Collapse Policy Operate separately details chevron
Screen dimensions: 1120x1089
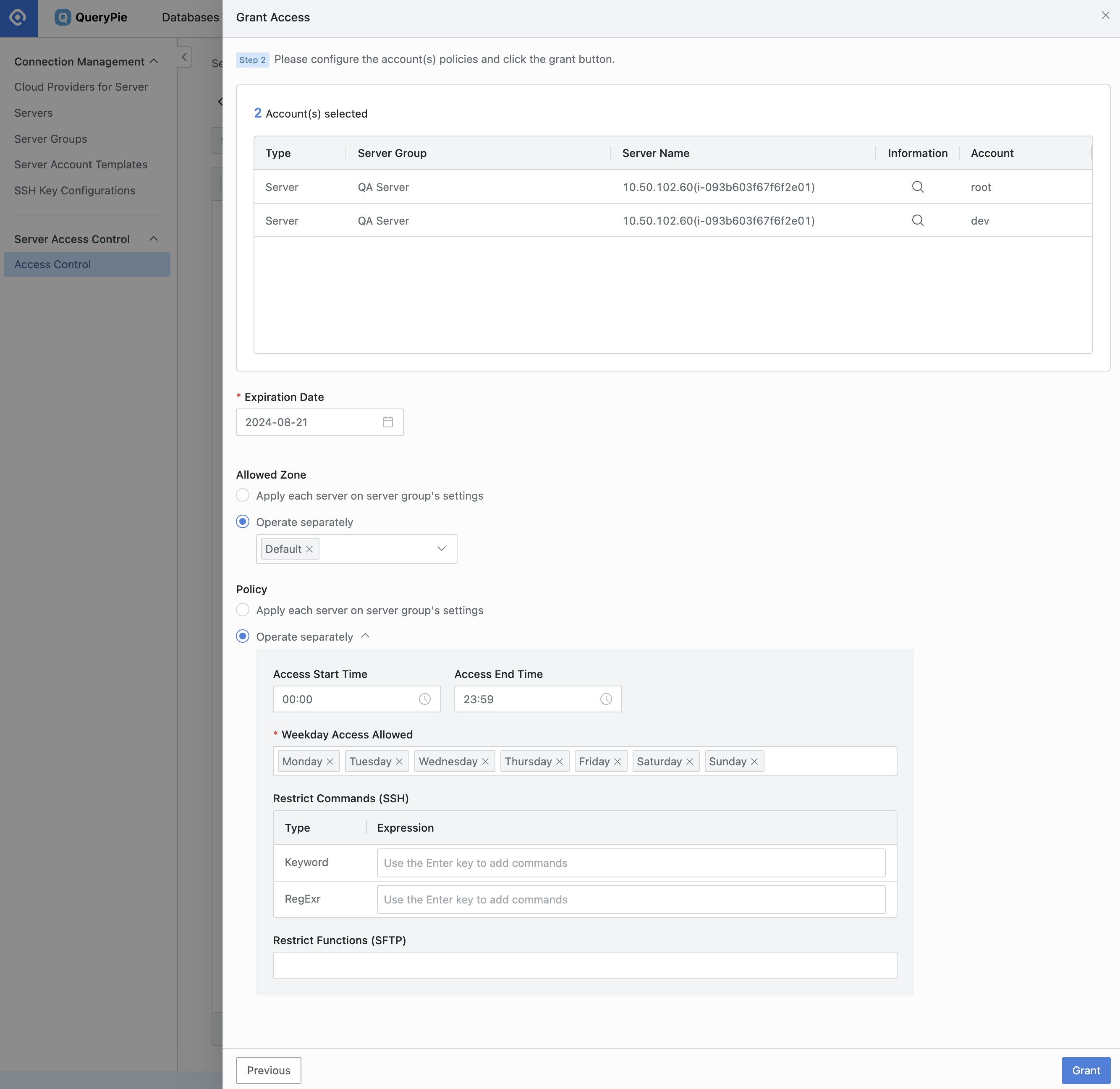pyautogui.click(x=366, y=636)
